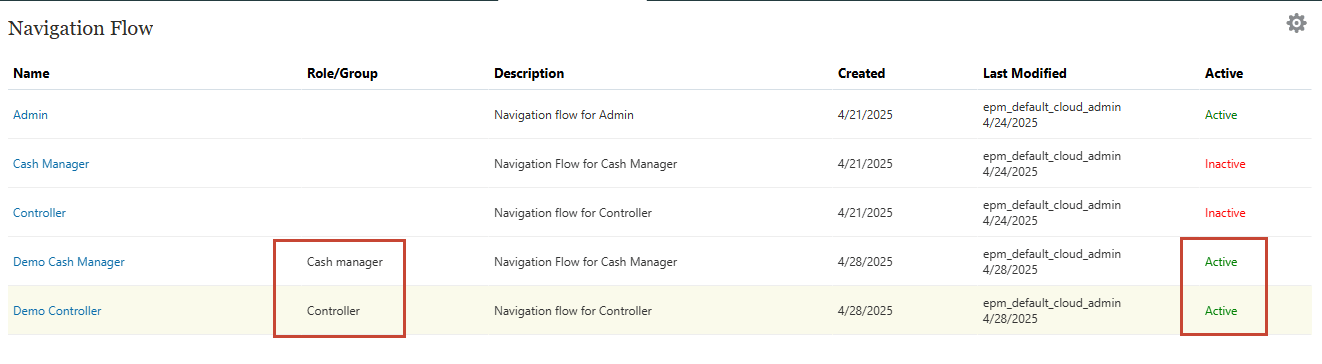Click the Name column header
1322x364 pixels.
coord(31,73)
